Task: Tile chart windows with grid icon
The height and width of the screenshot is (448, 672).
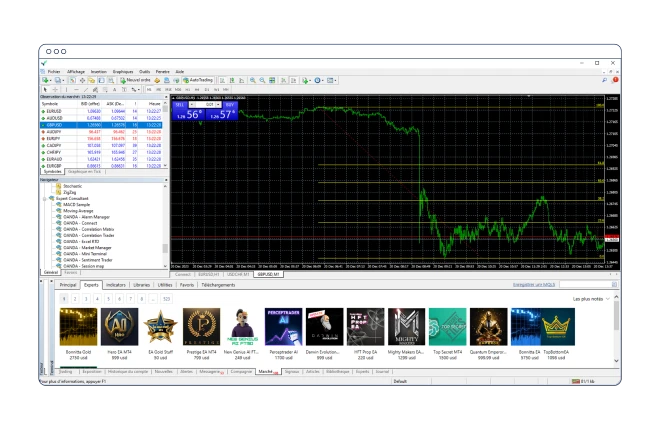Action: [x=272, y=80]
